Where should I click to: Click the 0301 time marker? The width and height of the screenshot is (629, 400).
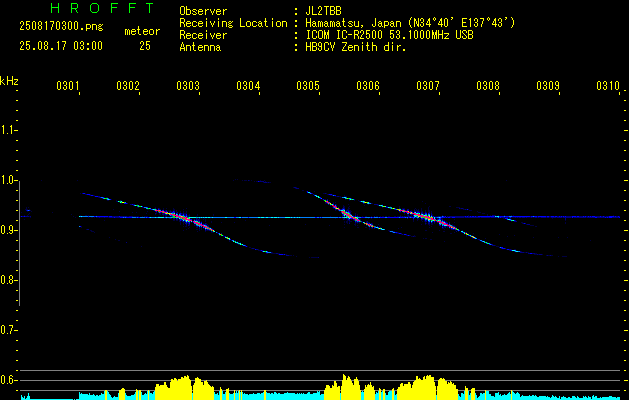click(67, 86)
